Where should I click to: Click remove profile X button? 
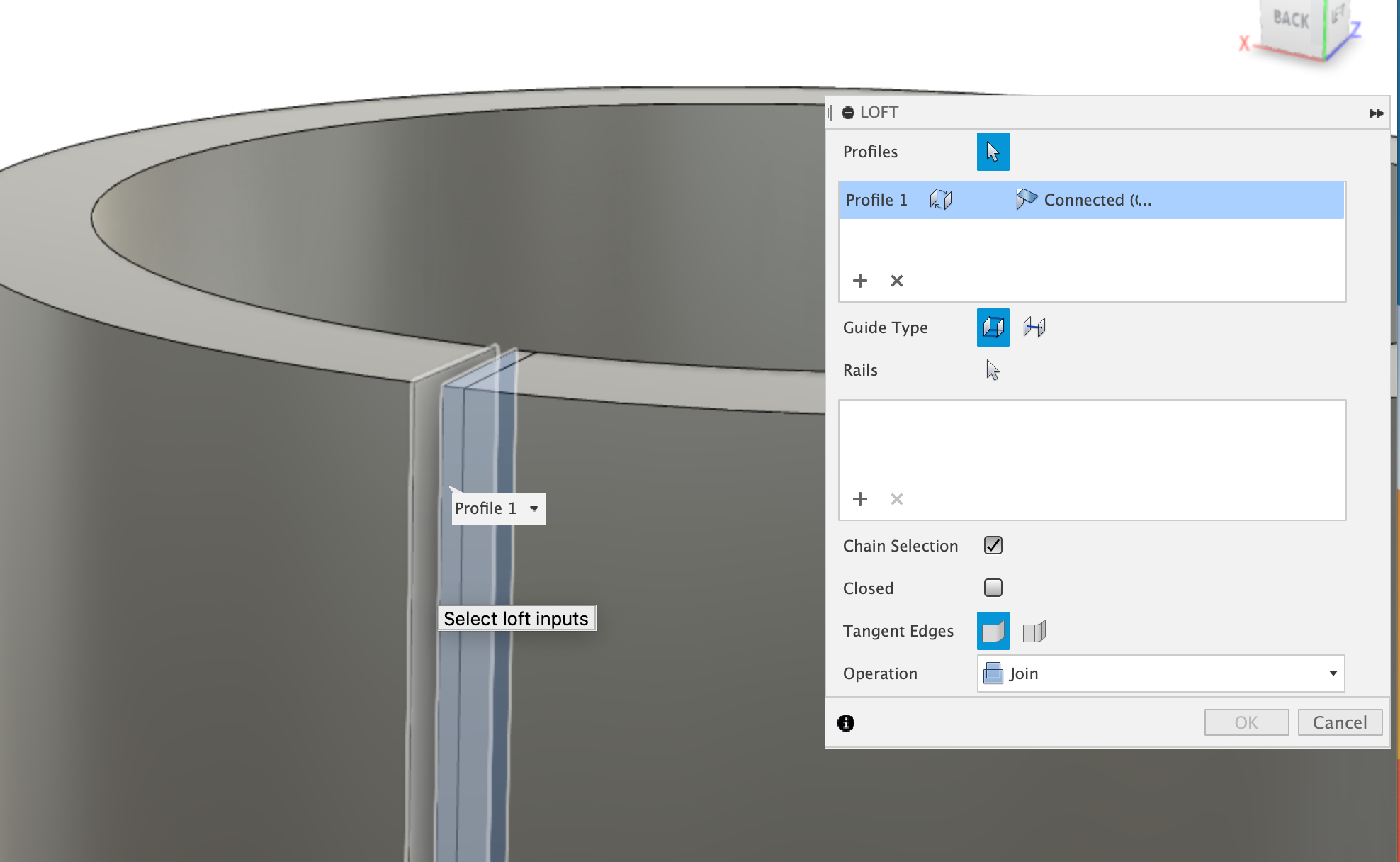point(897,280)
